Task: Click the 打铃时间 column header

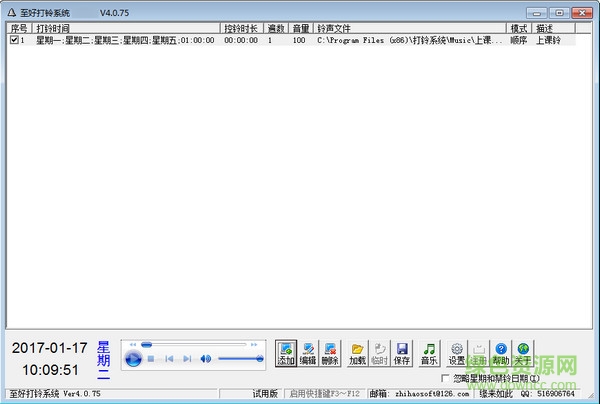Action: pyautogui.click(x=126, y=28)
